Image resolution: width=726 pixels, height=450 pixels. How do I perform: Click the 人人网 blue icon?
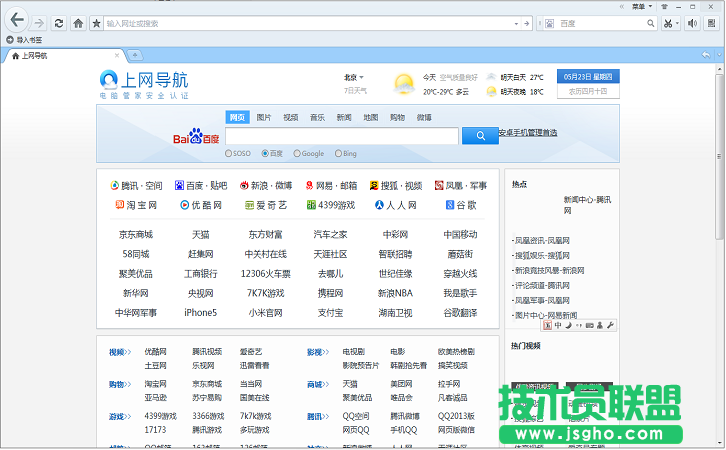379,205
